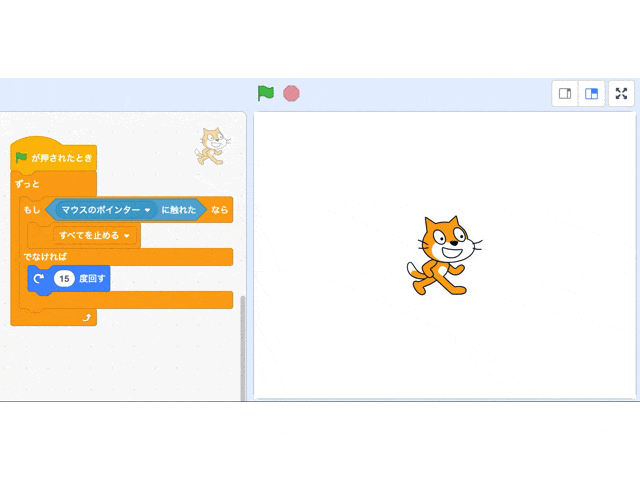Switch to large stage layout
Screen dimensions: 640x480
[x=591, y=94]
